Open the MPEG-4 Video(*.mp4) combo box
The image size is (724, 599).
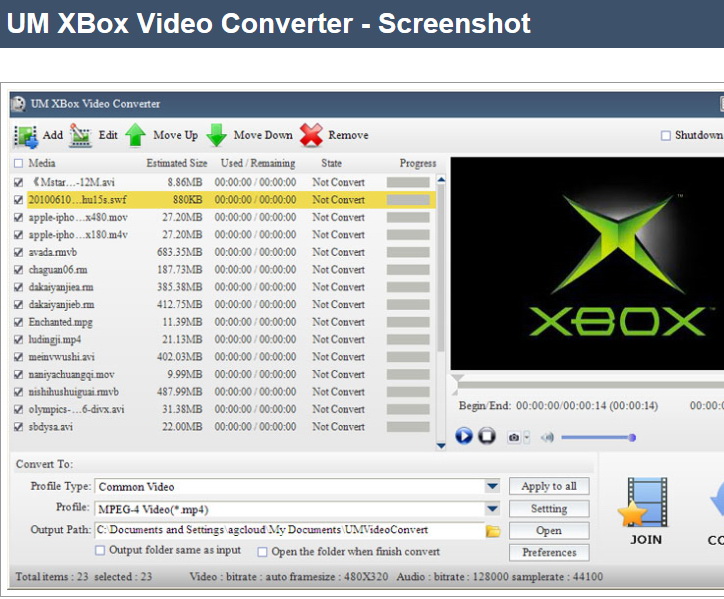click(x=297, y=509)
